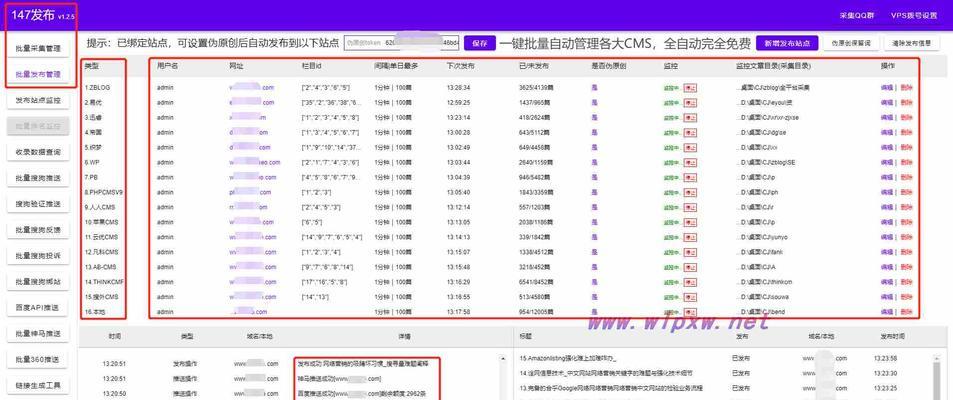
Task: Open 批量神马推送 sidebar item
Action: [38, 334]
